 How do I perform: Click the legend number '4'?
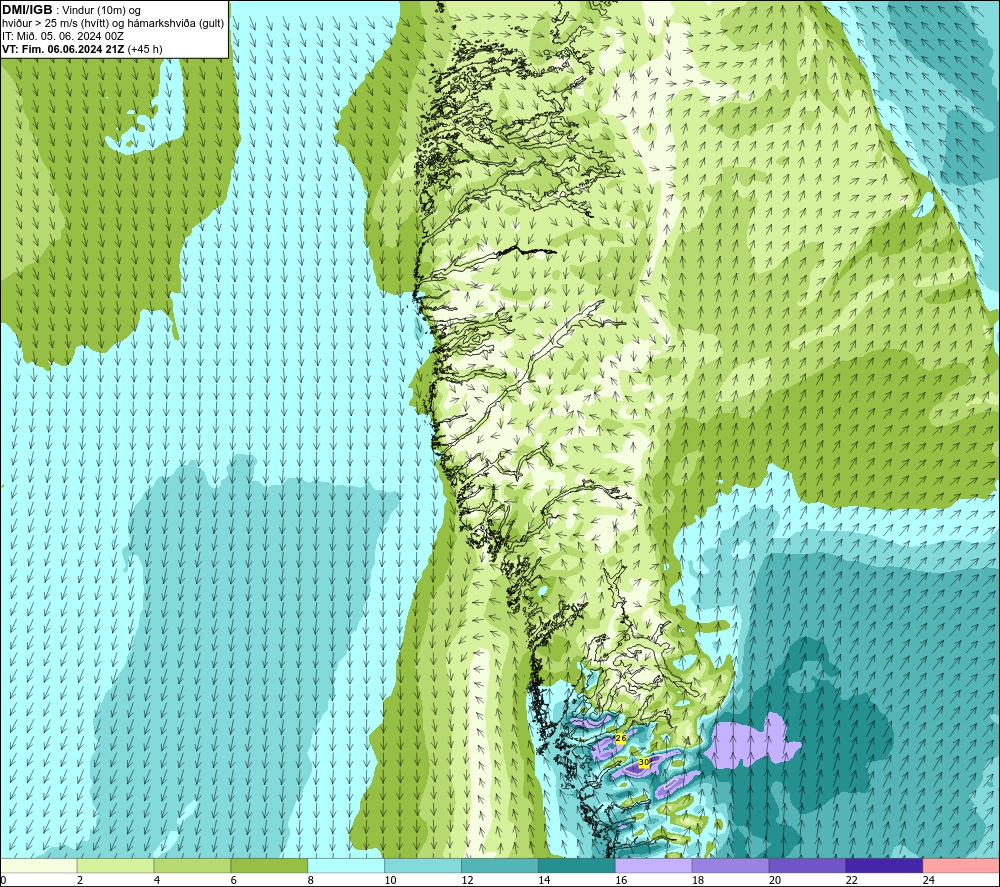157,880
